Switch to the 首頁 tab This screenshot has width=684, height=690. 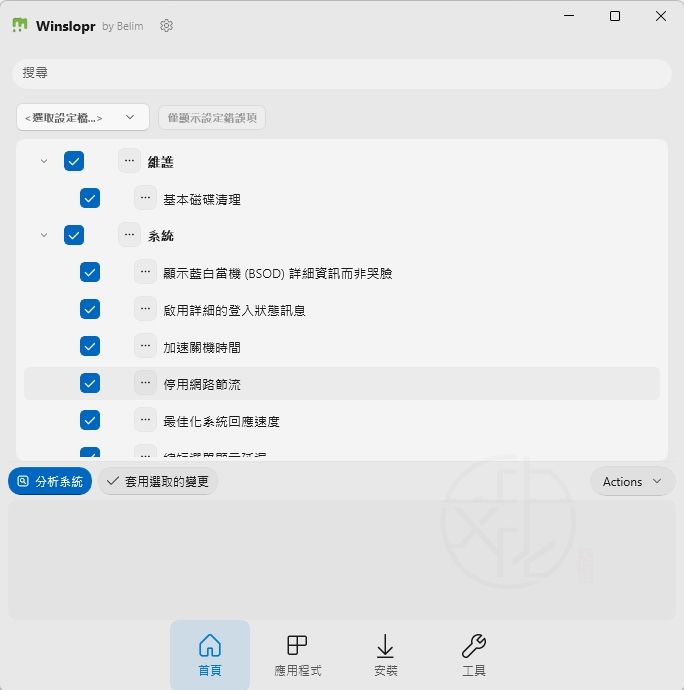pyautogui.click(x=210, y=655)
